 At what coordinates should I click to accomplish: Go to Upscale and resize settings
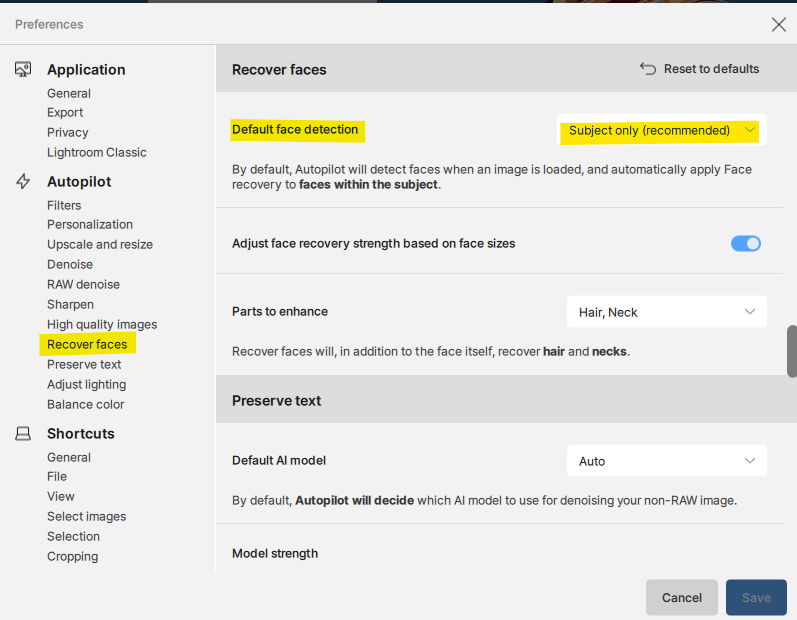100,244
